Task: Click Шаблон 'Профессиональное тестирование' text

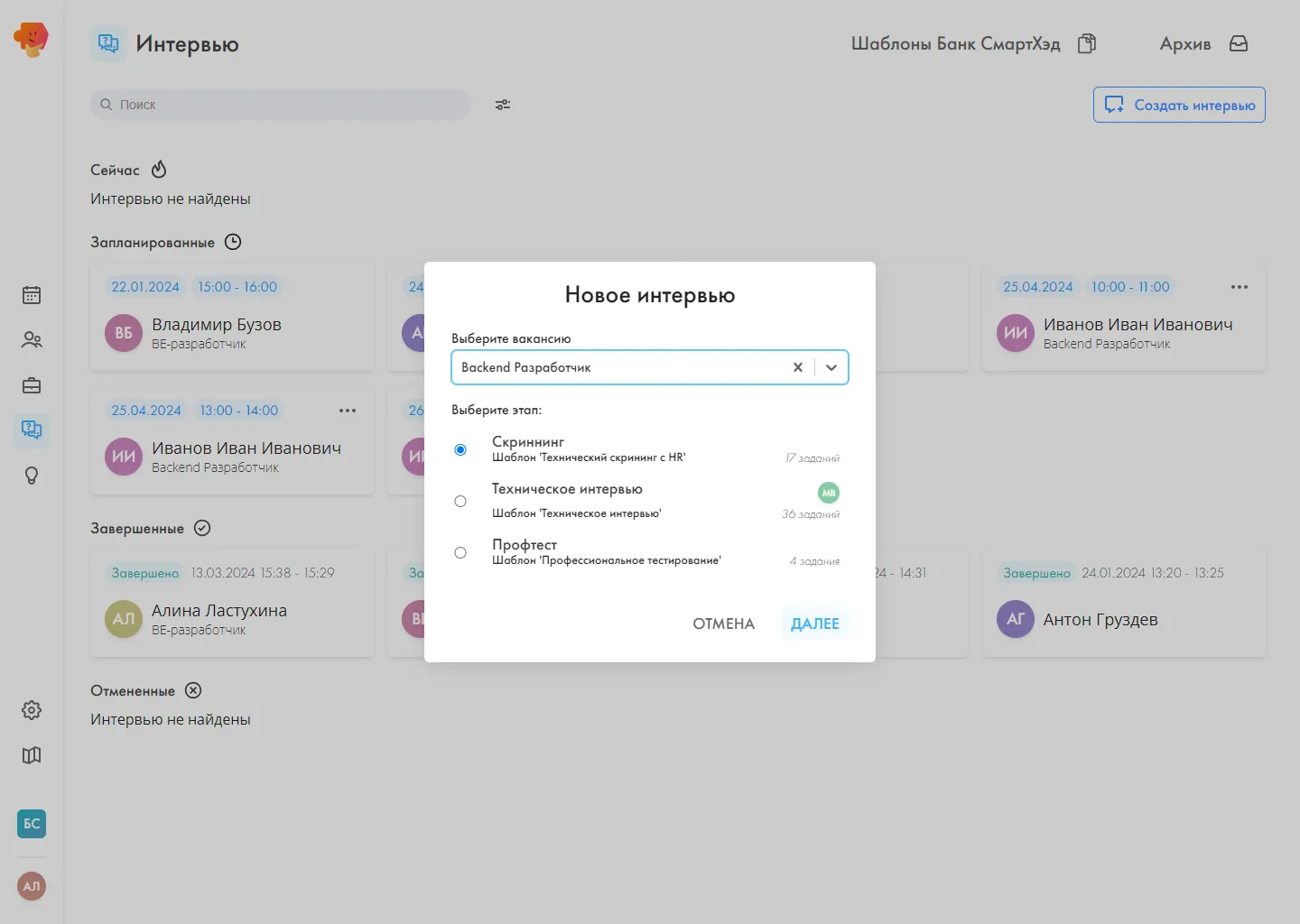Action: coord(607,560)
